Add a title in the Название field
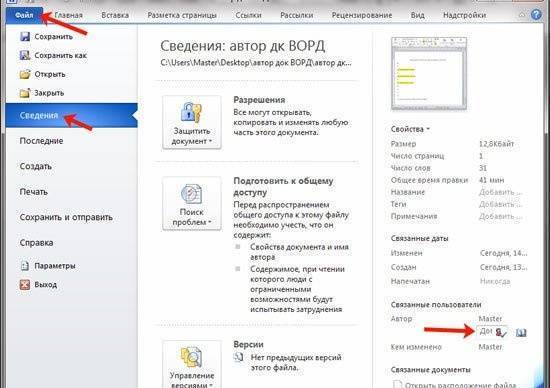This screenshot has height=388, width=550. tap(501, 192)
